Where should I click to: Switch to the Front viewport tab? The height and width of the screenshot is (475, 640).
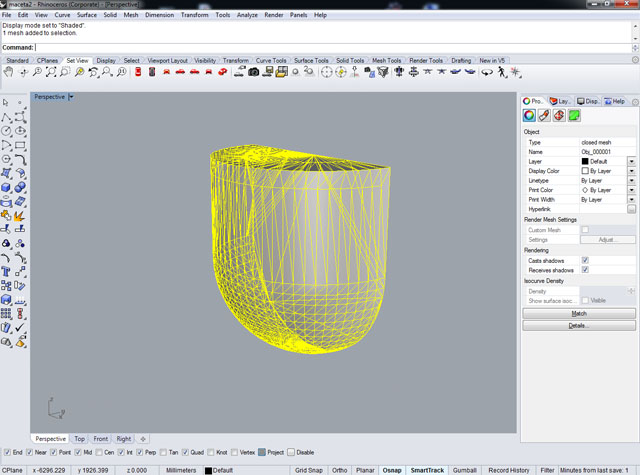click(x=100, y=439)
